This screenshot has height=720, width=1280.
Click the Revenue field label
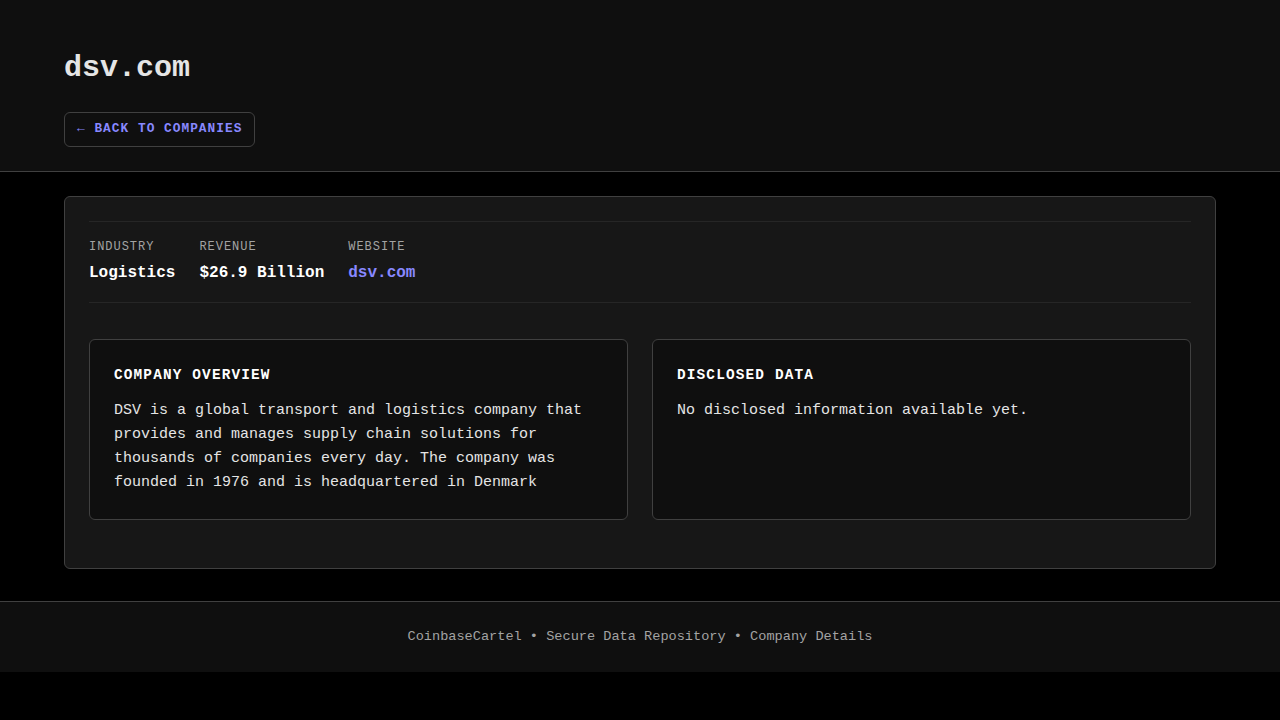[x=227, y=246]
